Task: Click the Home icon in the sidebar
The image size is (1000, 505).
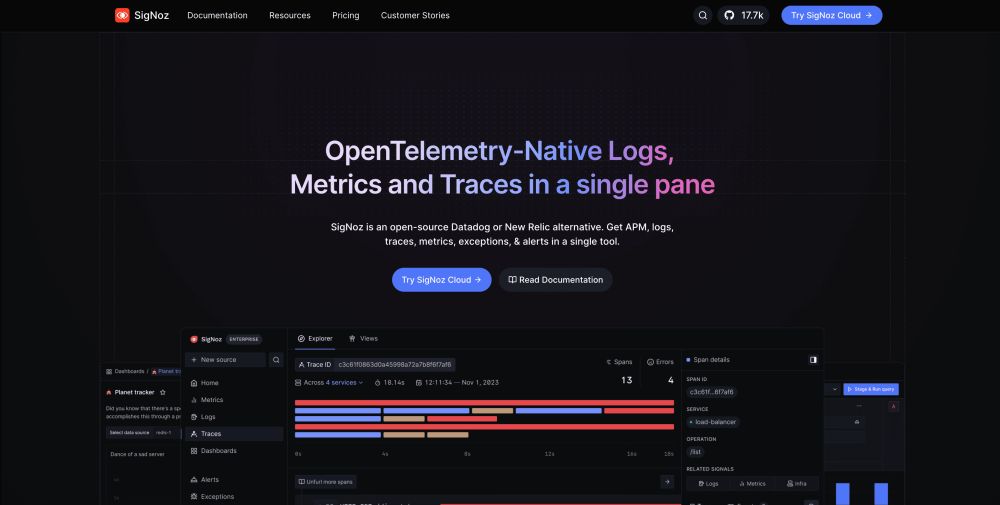Action: (x=194, y=383)
